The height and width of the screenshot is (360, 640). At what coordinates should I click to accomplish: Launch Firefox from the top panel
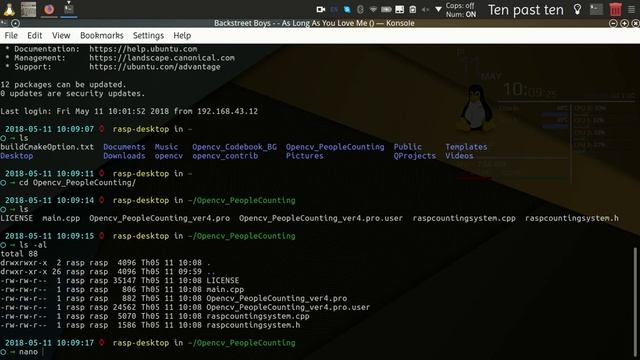(49, 9)
